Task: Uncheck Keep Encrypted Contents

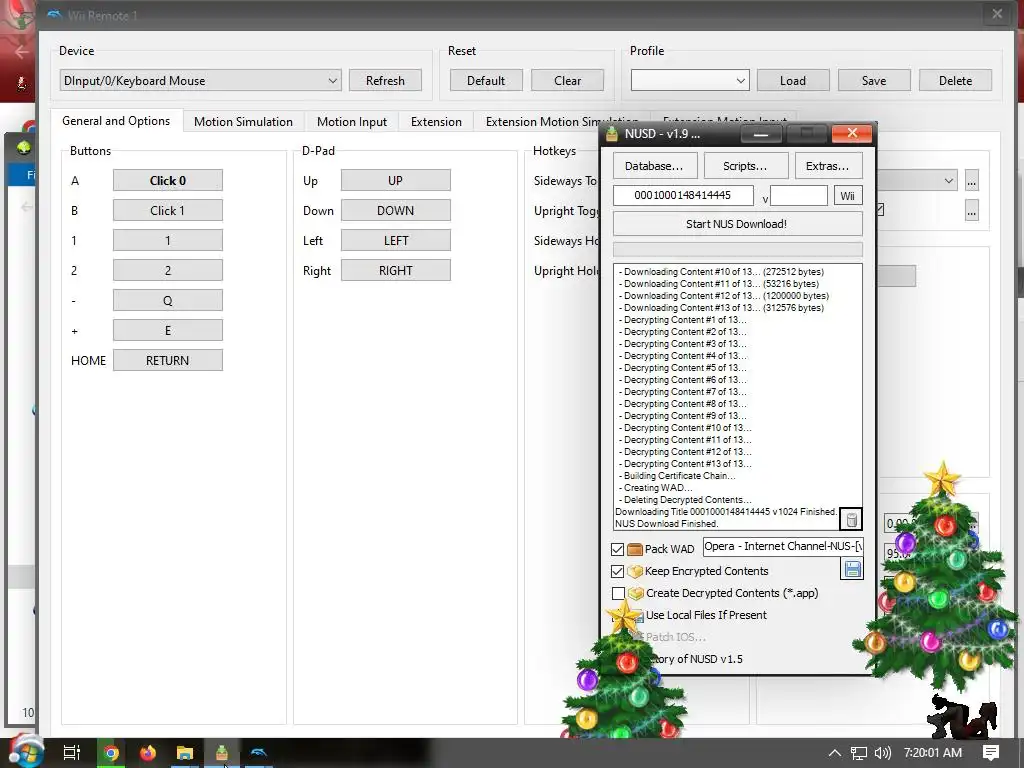Action: (617, 571)
